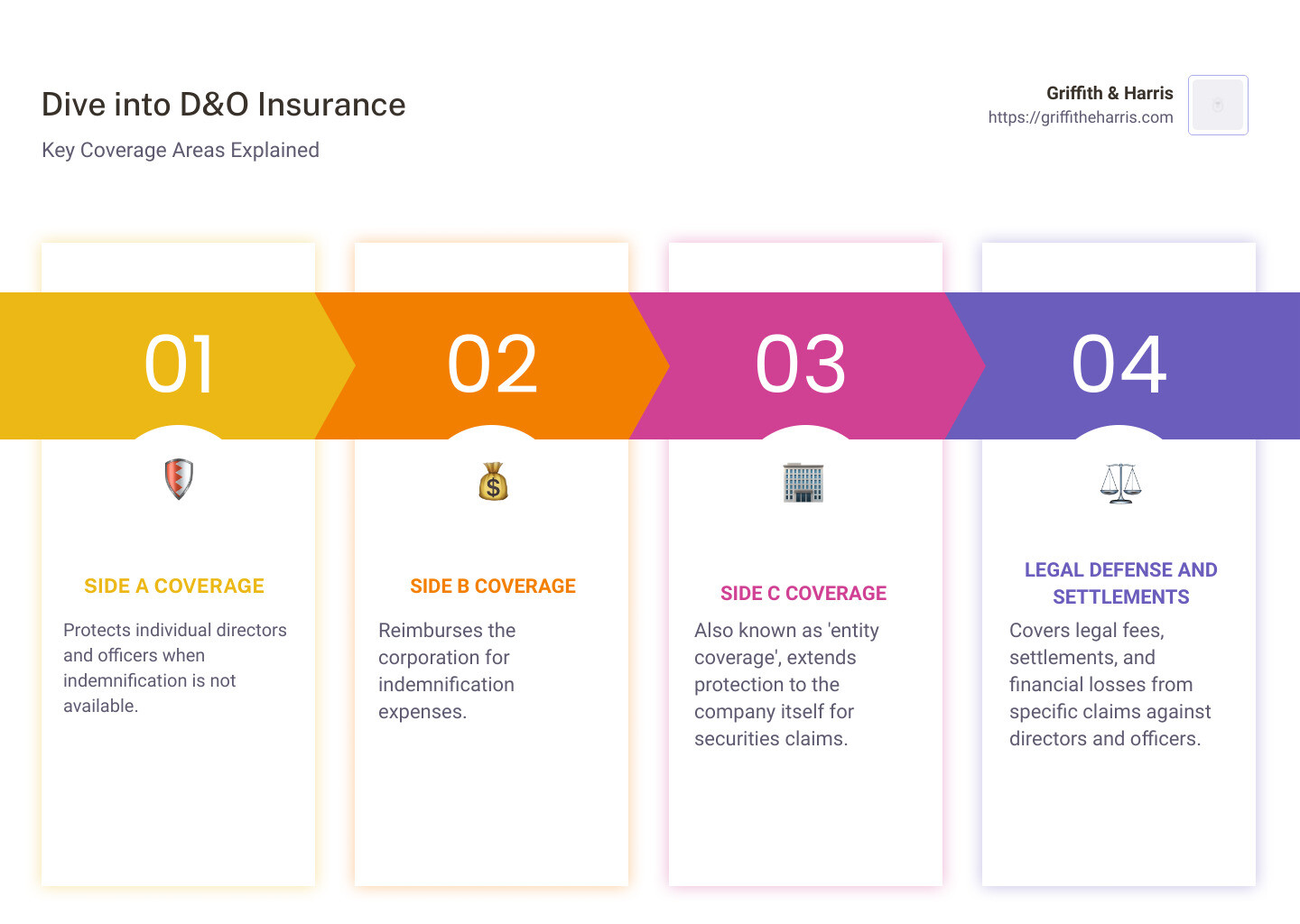Collapse the step 03 card
This screenshot has height=924, width=1300.
pyautogui.click(x=805, y=812)
